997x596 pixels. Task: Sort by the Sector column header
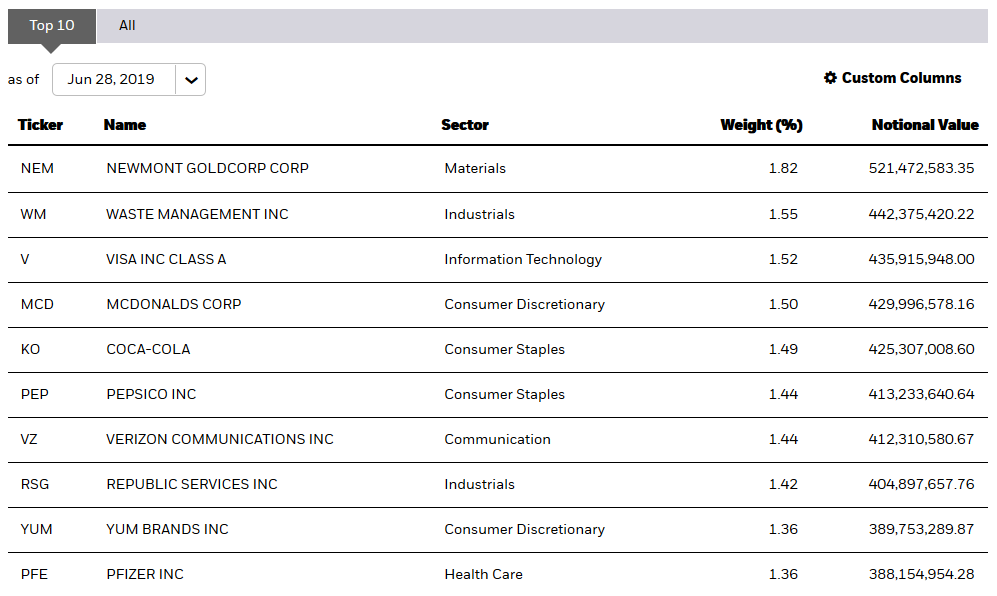(x=465, y=125)
